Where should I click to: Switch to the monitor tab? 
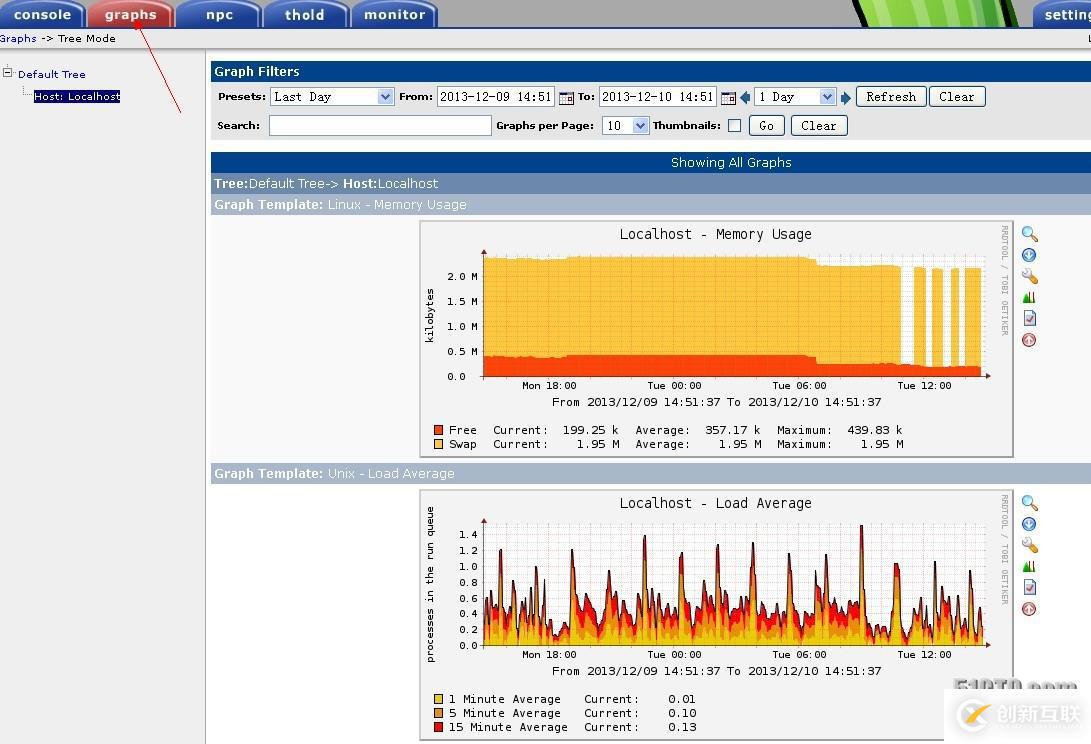click(x=393, y=14)
